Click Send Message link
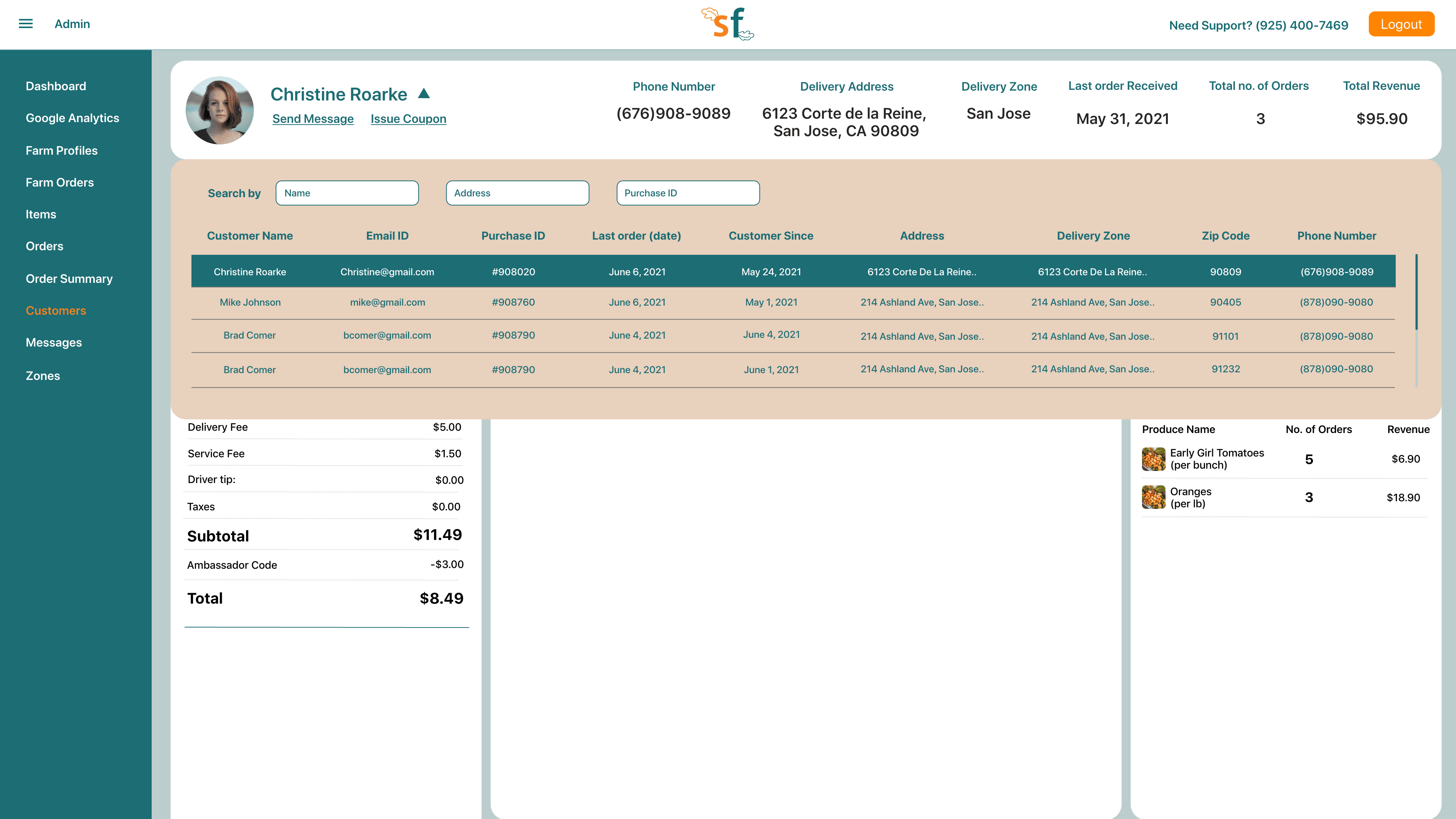The width and height of the screenshot is (1456, 819). (312, 119)
